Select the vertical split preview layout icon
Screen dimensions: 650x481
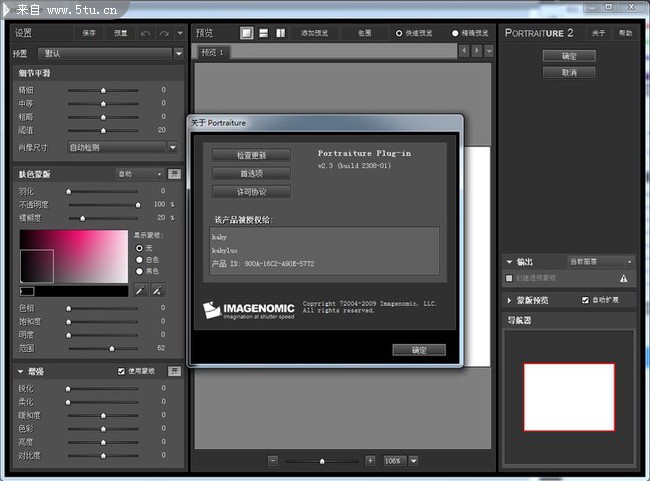coord(281,33)
